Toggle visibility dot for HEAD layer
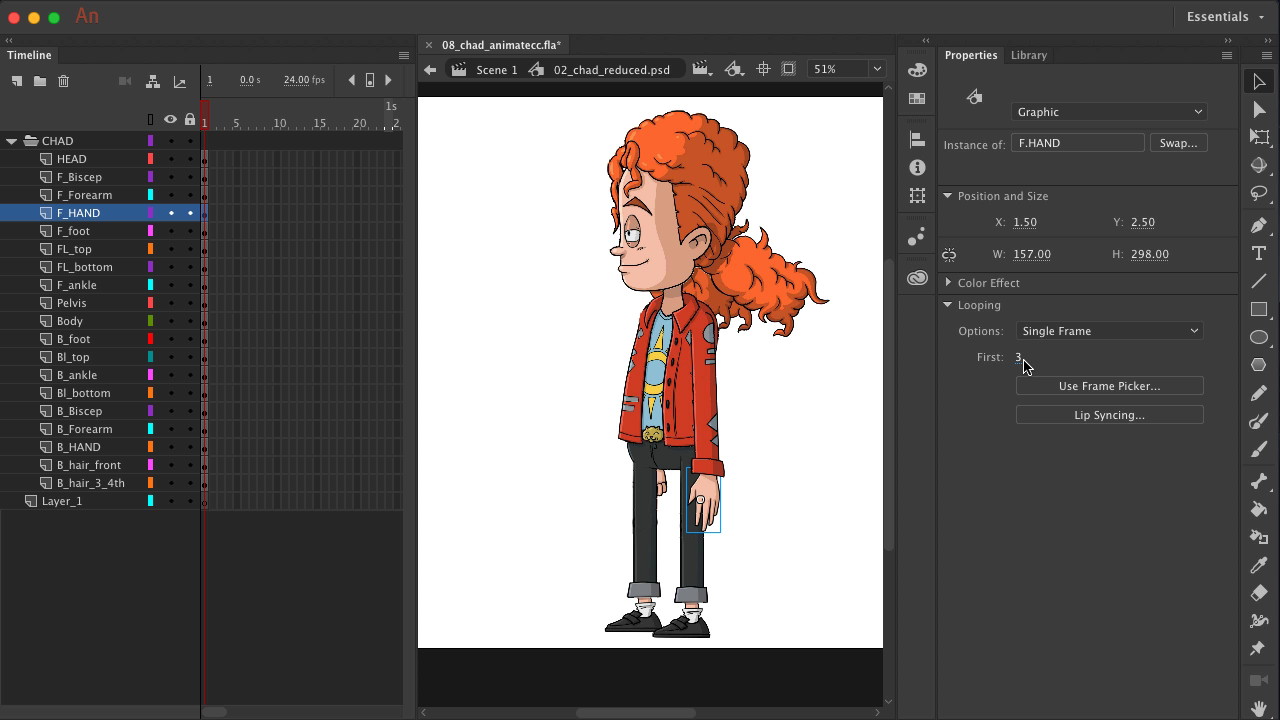This screenshot has width=1280, height=720. [x=171, y=159]
